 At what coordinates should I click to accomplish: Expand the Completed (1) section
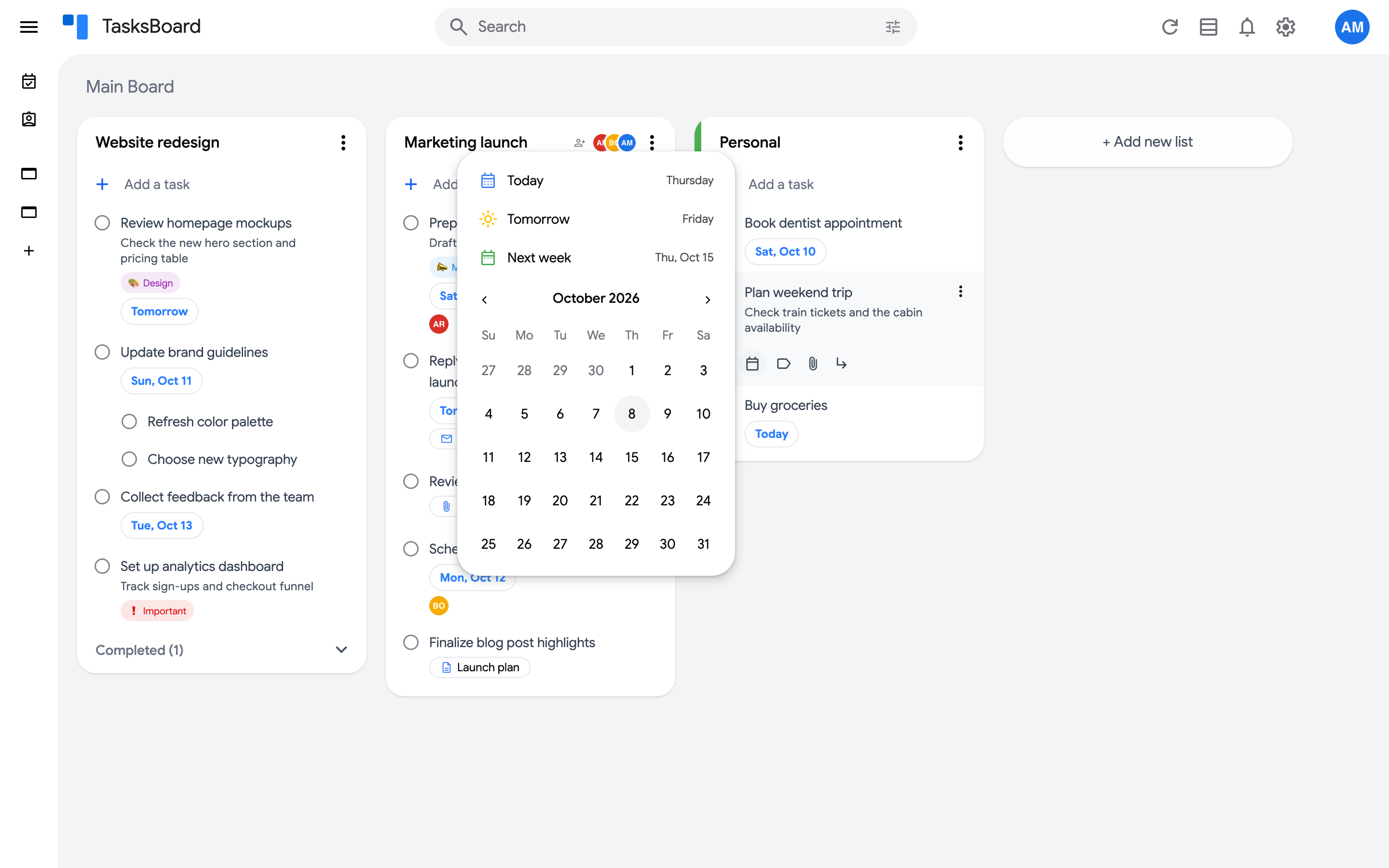coord(341,650)
